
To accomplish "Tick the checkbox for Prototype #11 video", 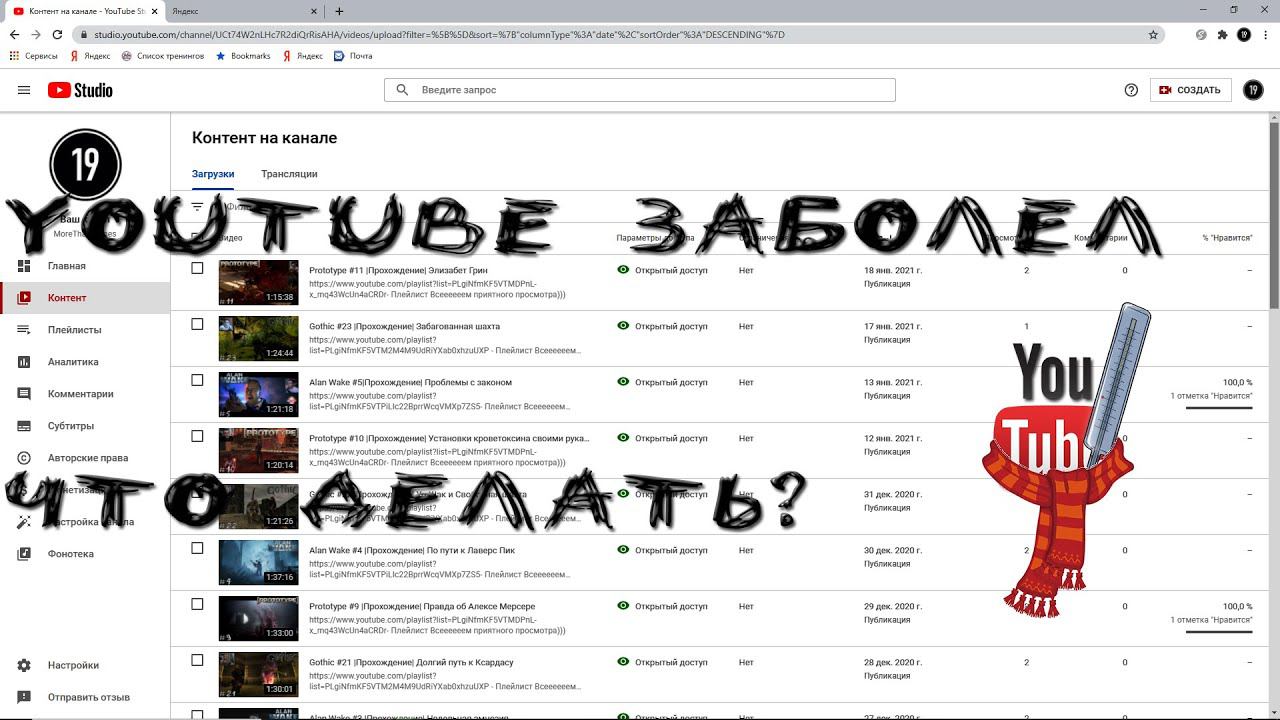I will point(197,268).
